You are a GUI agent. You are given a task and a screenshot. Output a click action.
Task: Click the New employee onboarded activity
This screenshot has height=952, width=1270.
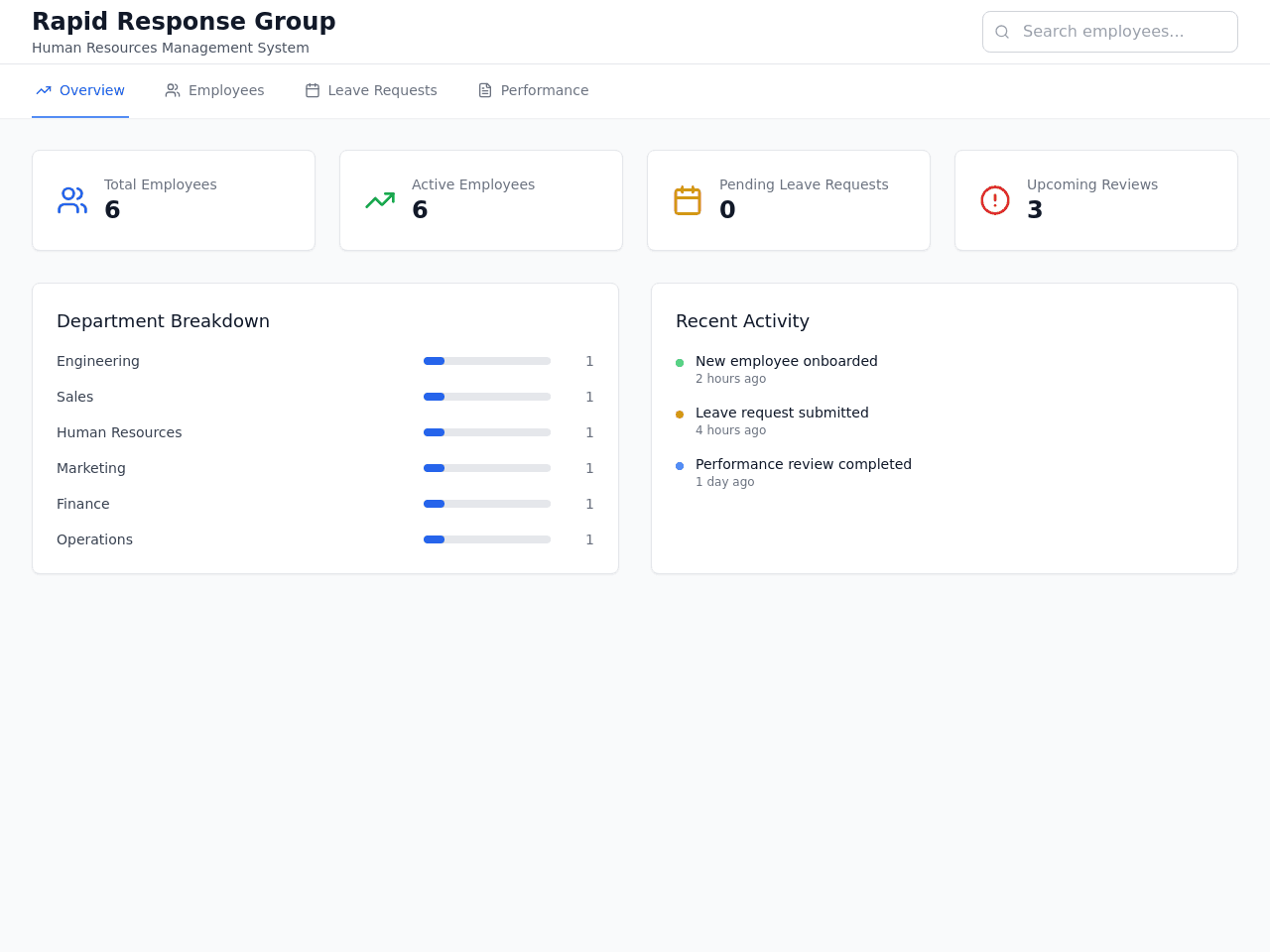click(x=787, y=361)
